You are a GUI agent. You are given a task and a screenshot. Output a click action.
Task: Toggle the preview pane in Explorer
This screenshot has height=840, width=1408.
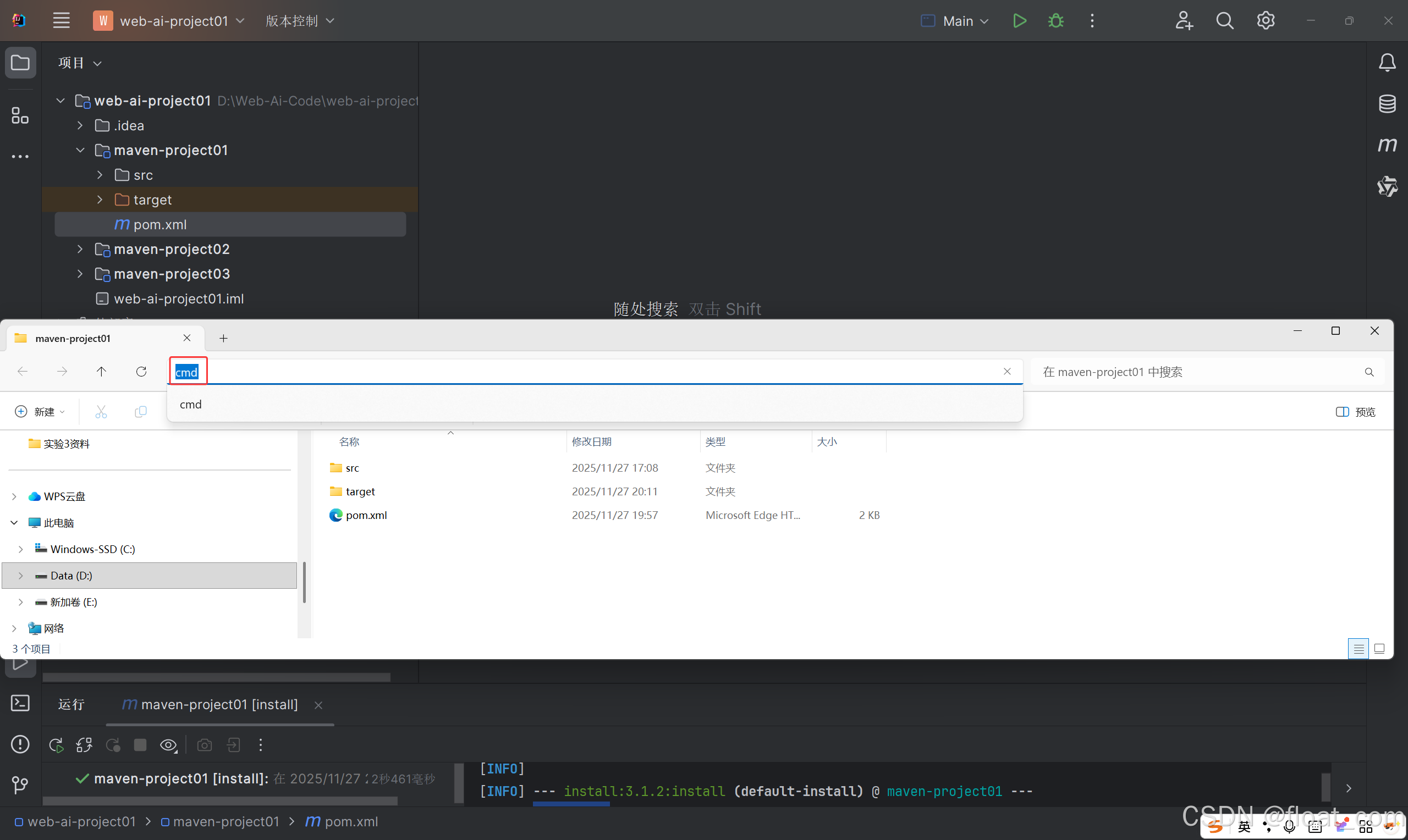[x=1355, y=412]
